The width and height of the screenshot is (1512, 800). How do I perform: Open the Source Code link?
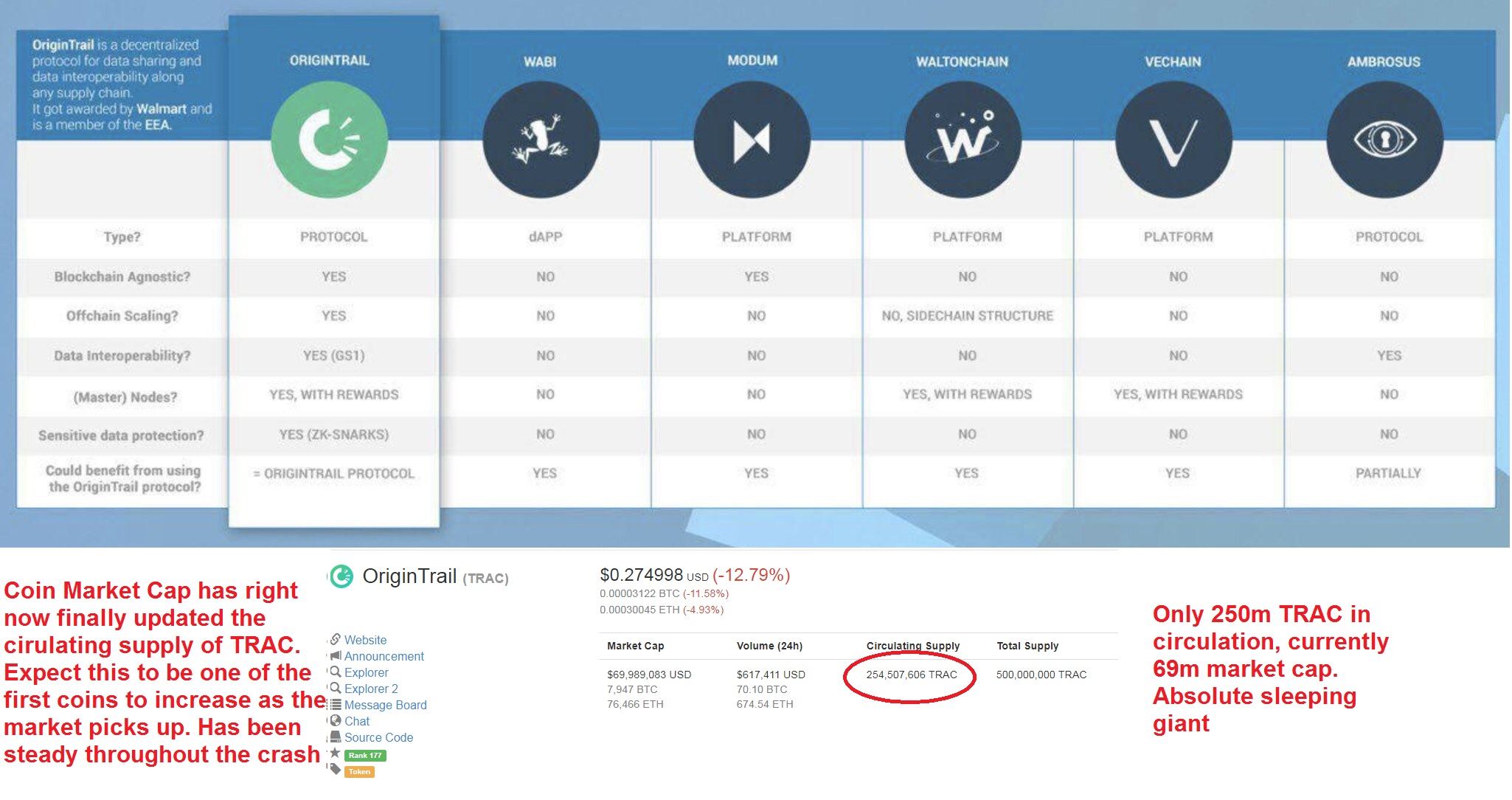pyautogui.click(x=379, y=737)
